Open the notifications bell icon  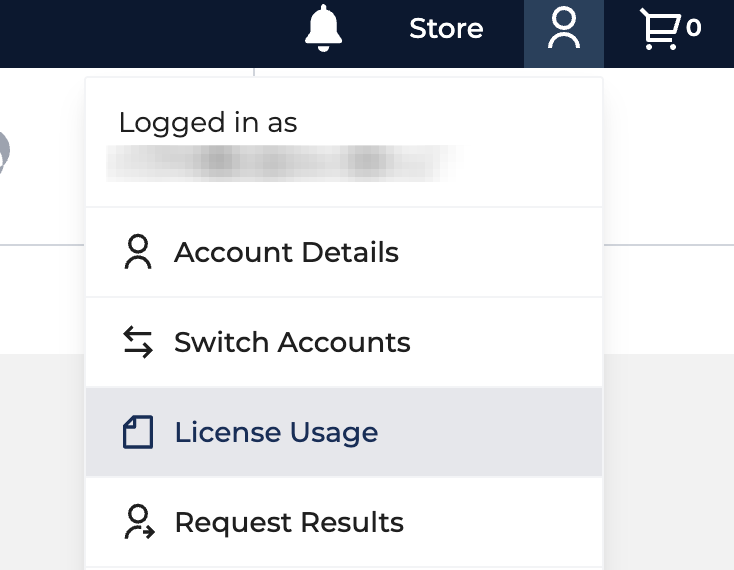pos(323,28)
